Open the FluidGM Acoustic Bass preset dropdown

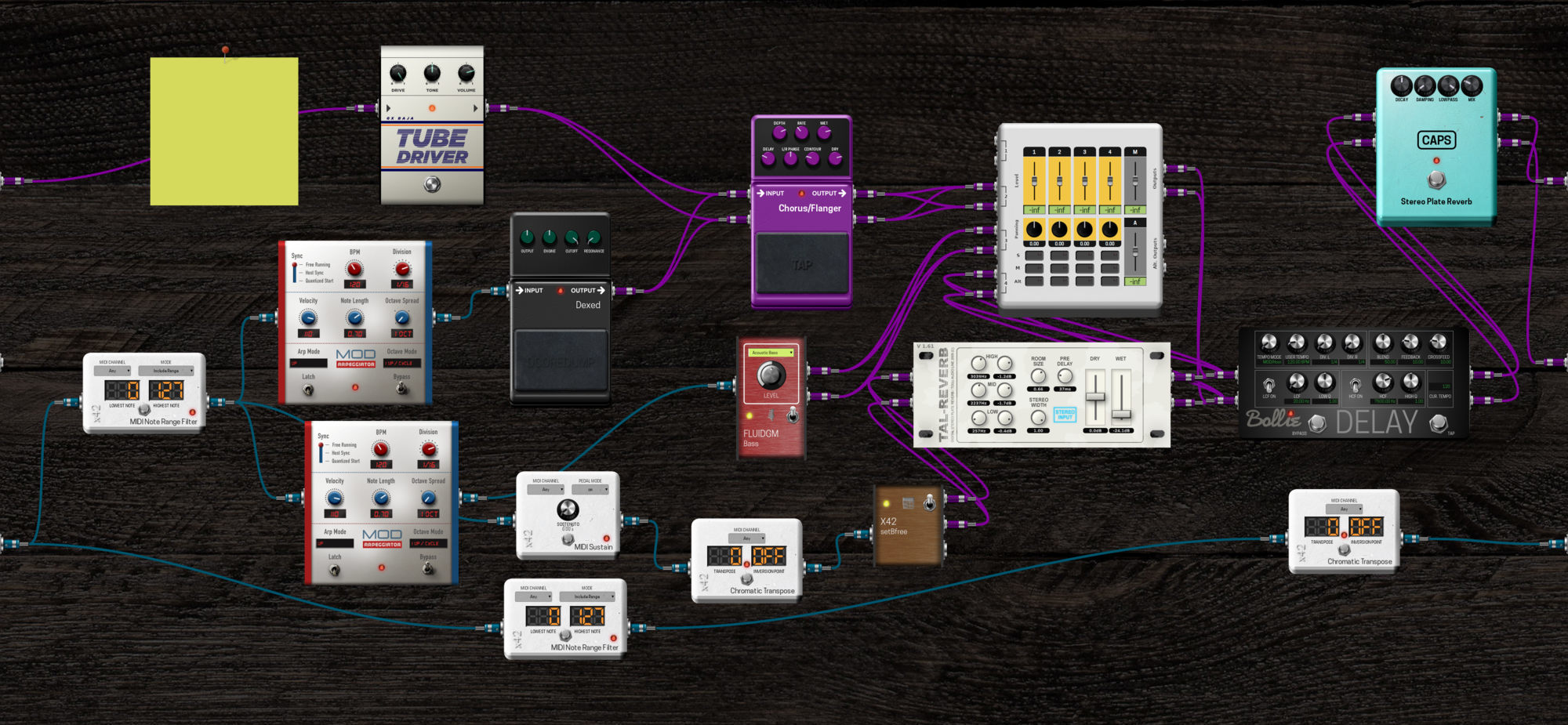tap(771, 353)
